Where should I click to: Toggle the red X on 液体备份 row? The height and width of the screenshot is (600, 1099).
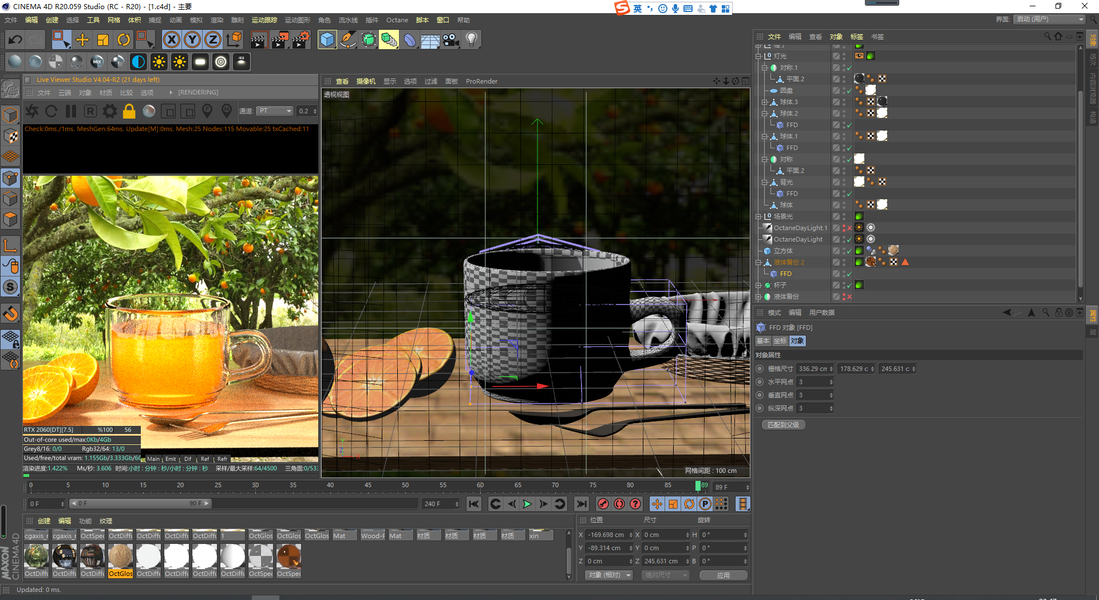[849, 296]
